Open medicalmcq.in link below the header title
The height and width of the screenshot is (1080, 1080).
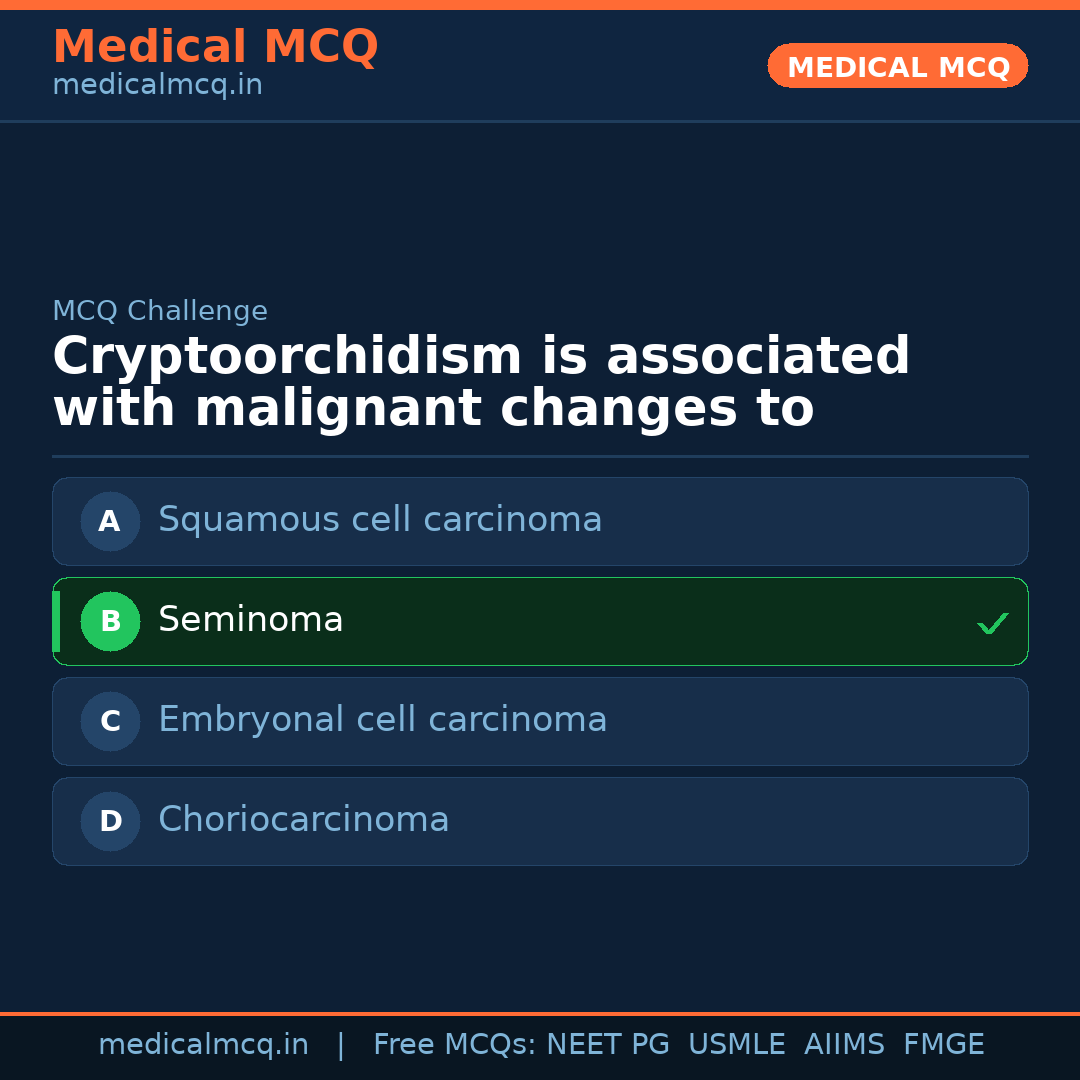[157, 86]
